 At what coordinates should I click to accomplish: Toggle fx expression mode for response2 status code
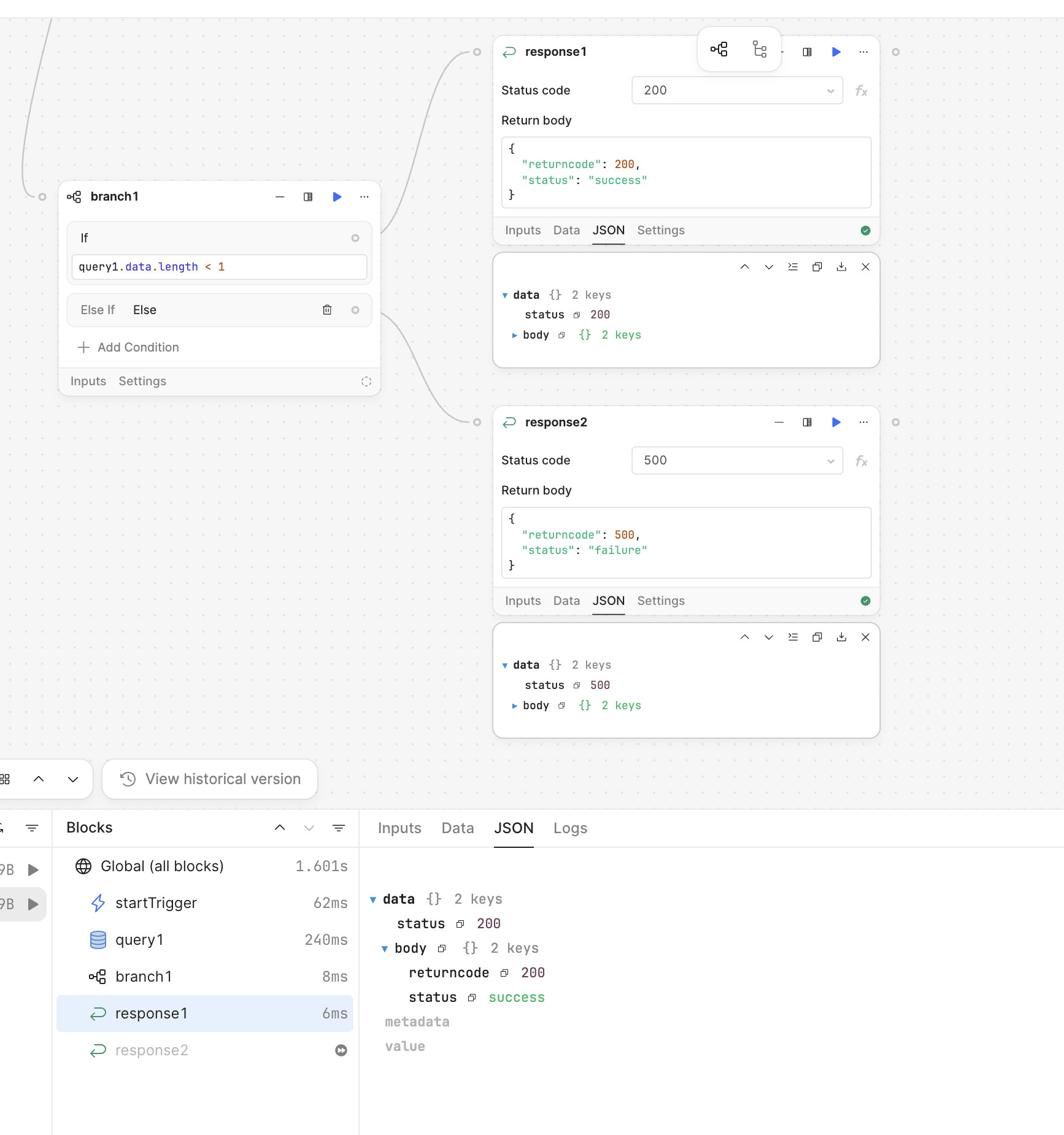(861, 461)
